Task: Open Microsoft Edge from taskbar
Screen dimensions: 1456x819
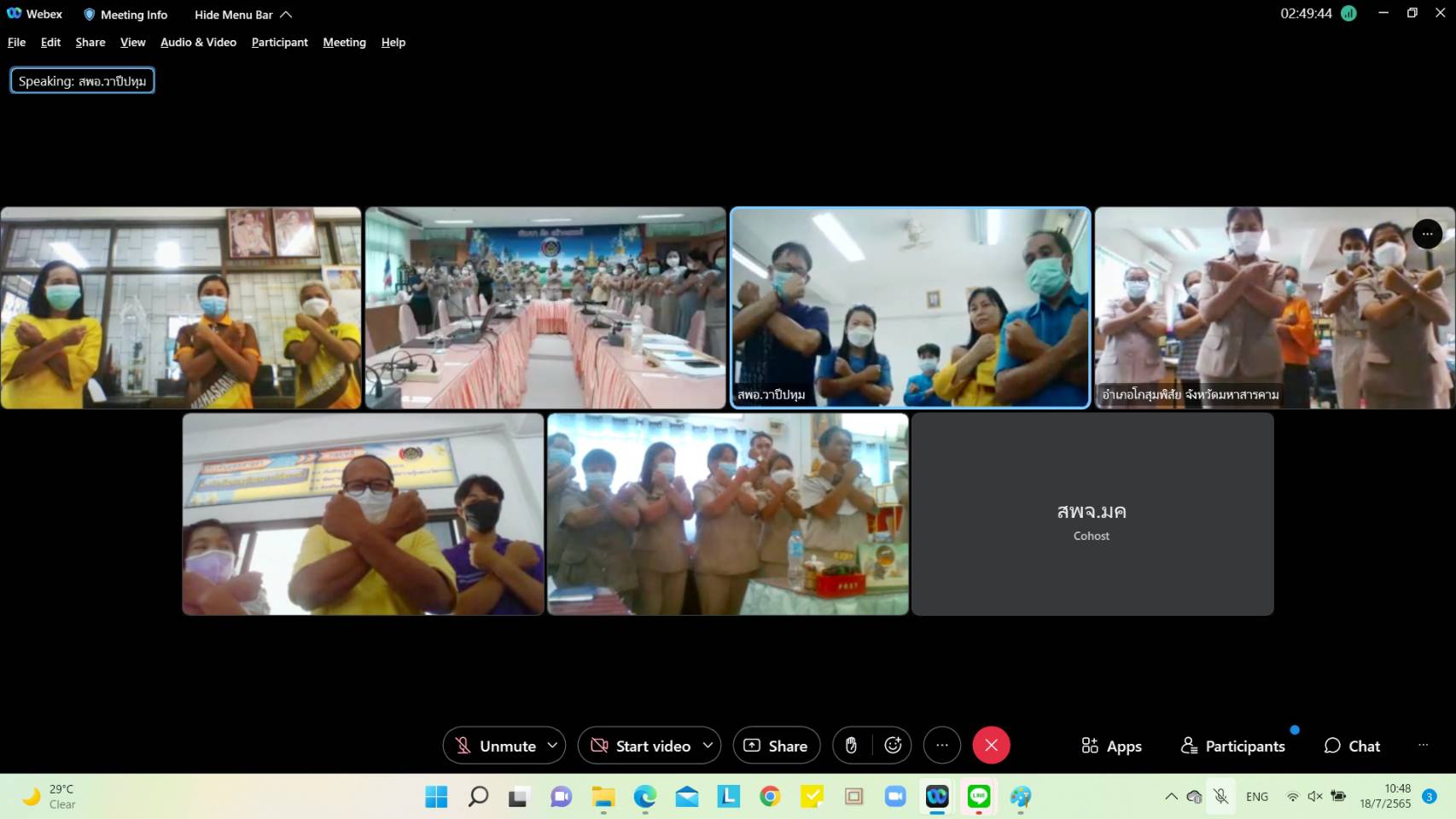Action: coord(644,797)
